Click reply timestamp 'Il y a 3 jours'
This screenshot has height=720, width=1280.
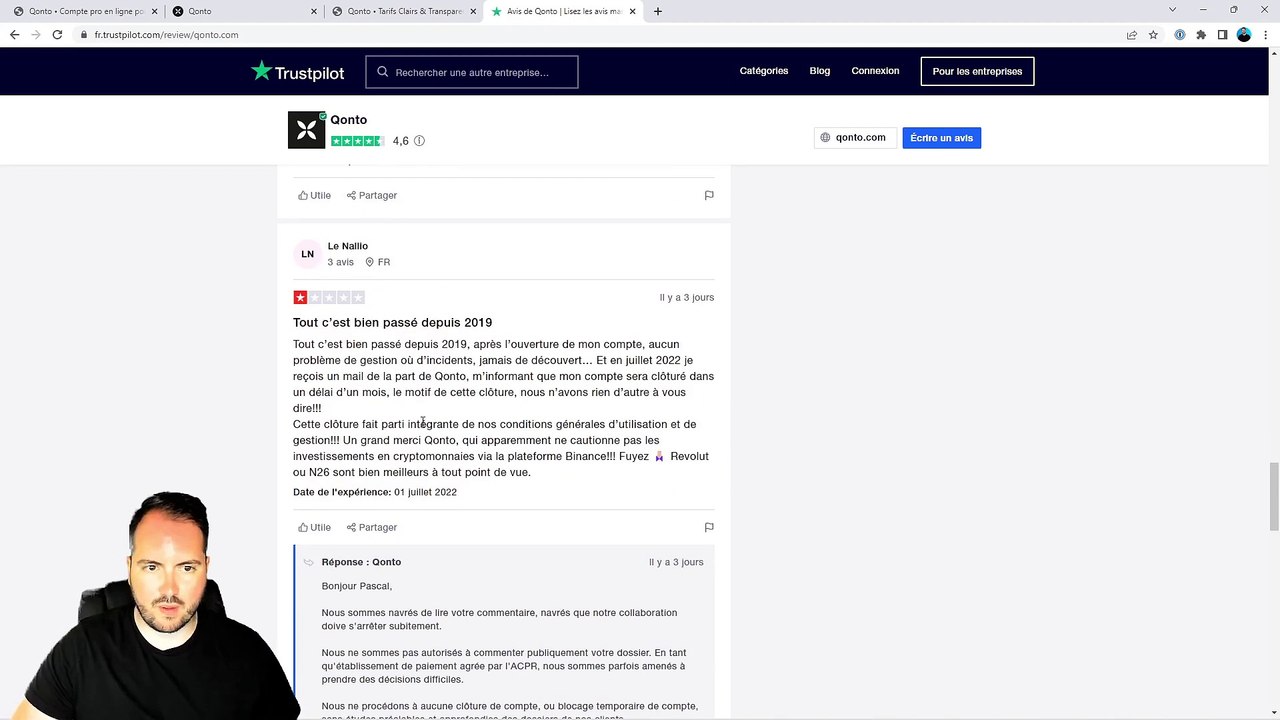pos(676,562)
